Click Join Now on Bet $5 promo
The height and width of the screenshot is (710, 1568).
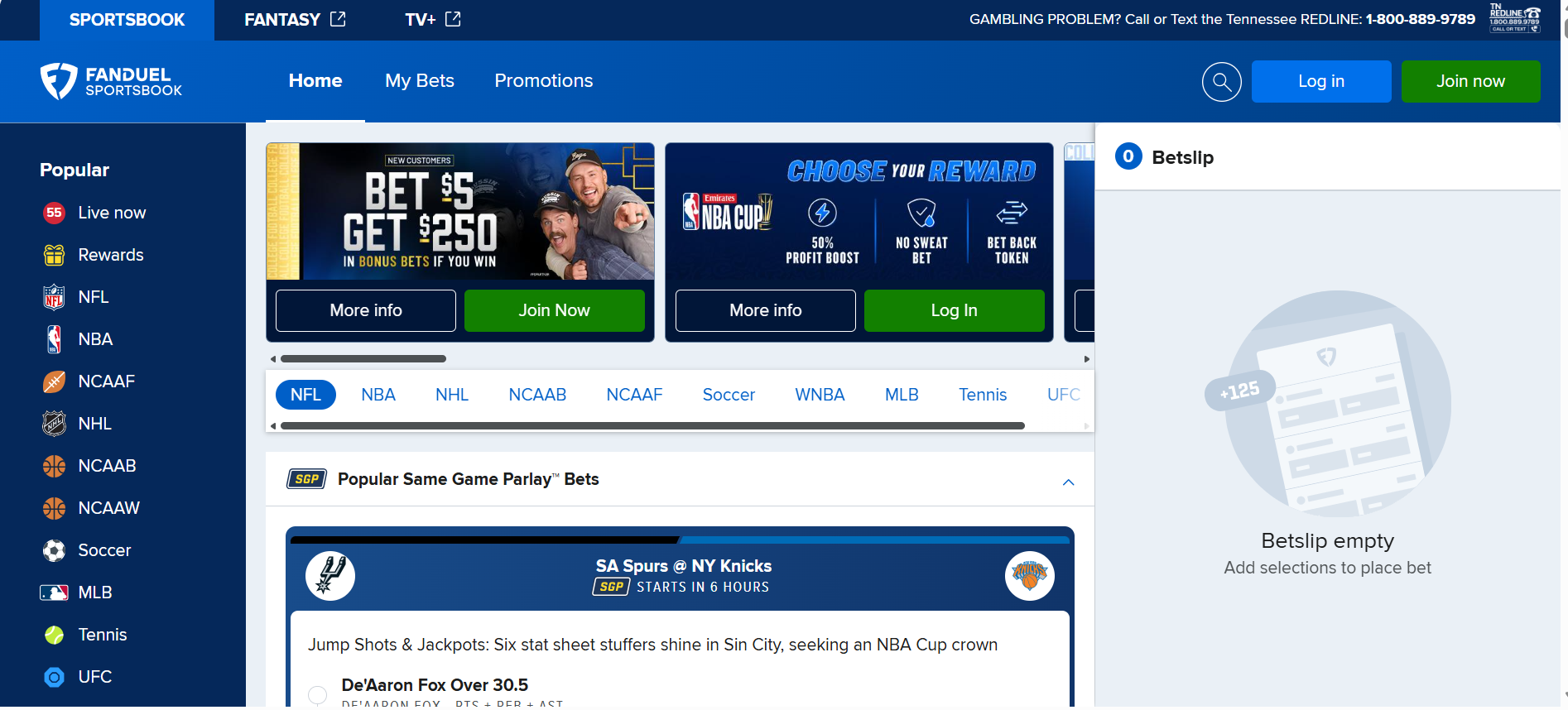554,310
